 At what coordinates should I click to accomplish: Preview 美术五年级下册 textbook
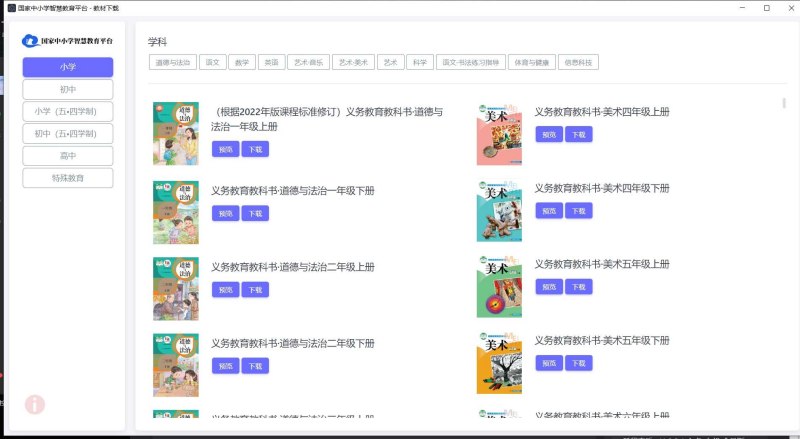549,363
